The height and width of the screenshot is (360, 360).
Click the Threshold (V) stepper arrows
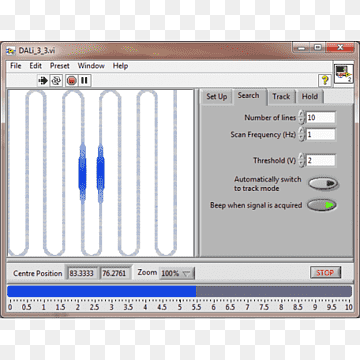coord(301,160)
